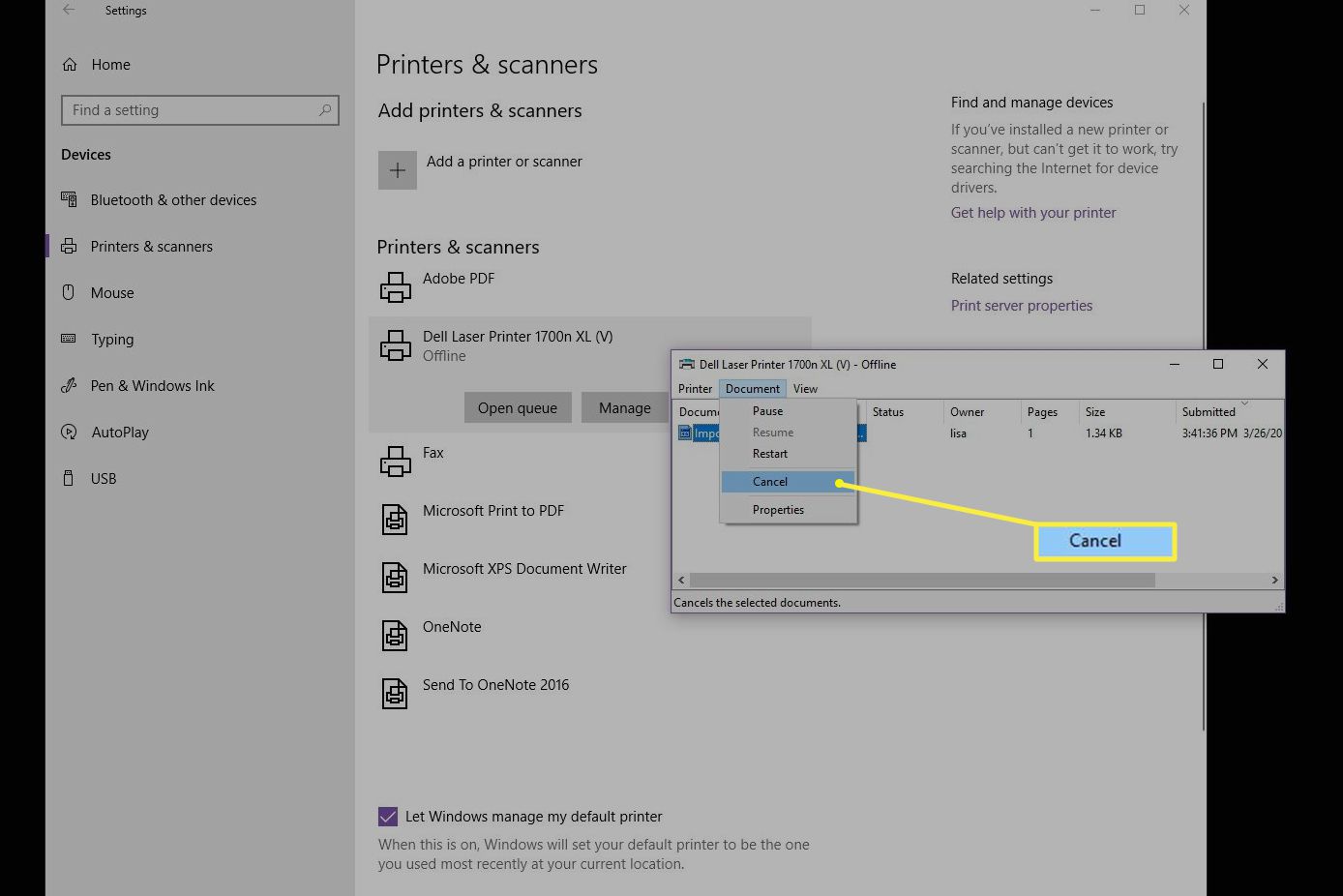Open Print server properties link
This screenshot has height=896, width=1343.
point(1021,306)
